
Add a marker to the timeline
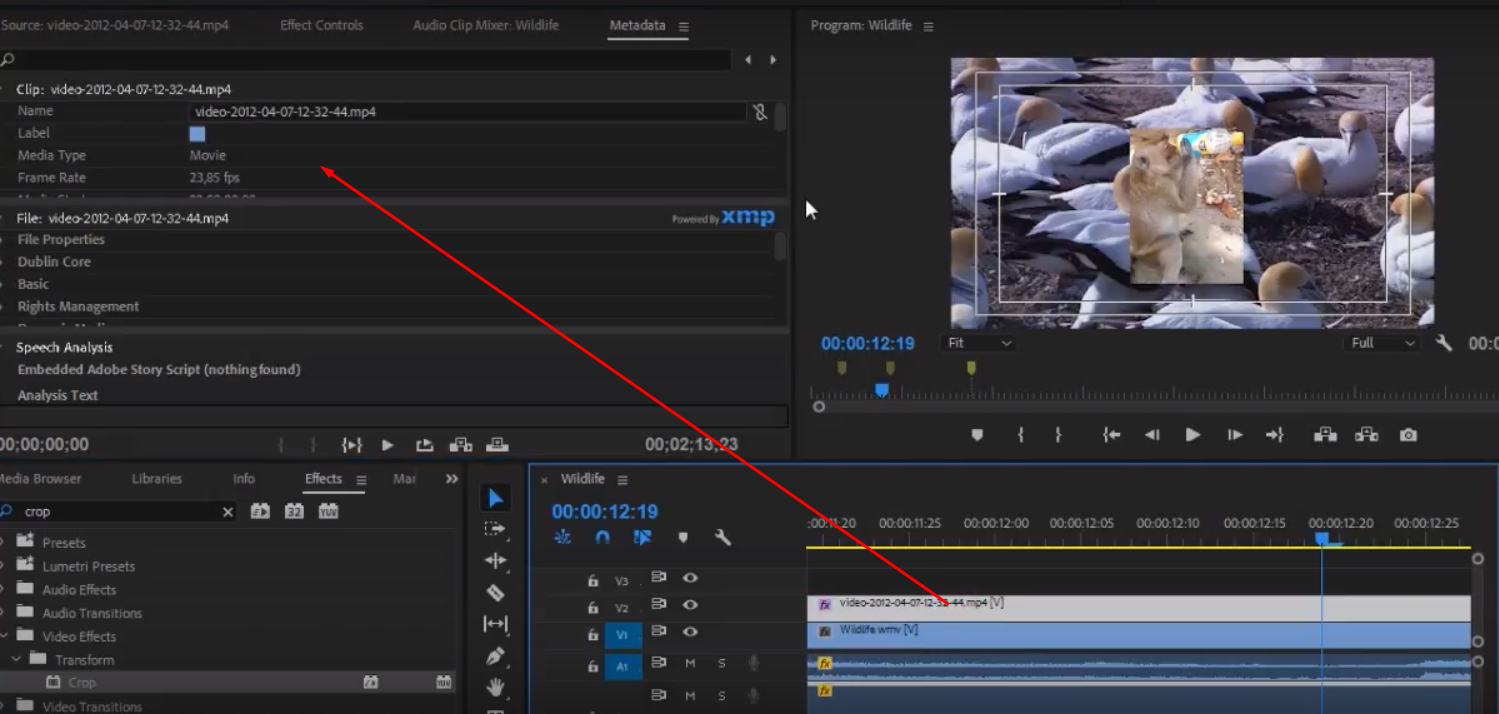click(684, 537)
